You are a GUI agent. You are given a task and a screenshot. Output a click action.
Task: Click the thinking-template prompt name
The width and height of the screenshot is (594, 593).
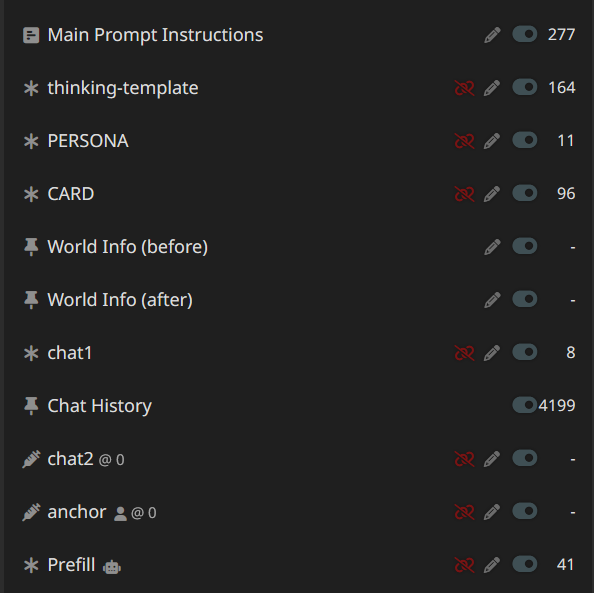point(123,88)
